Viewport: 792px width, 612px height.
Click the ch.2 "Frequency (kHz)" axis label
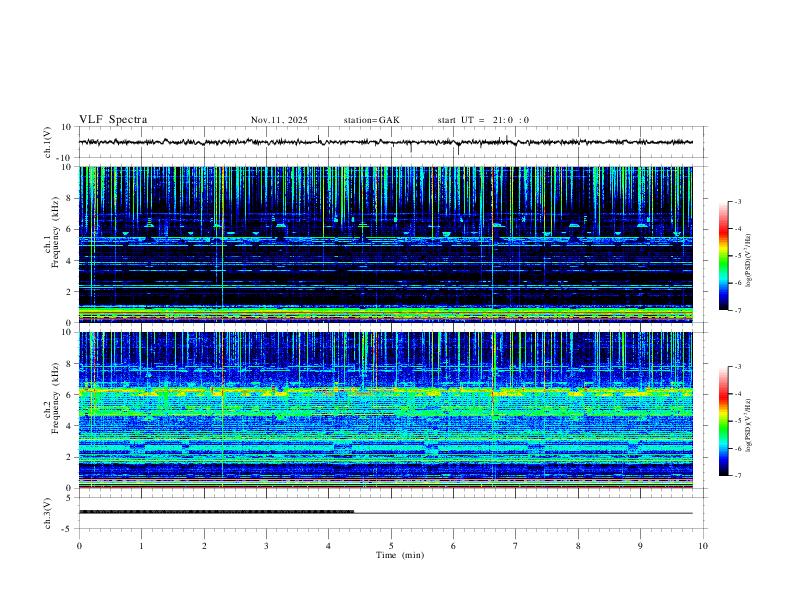click(55, 398)
